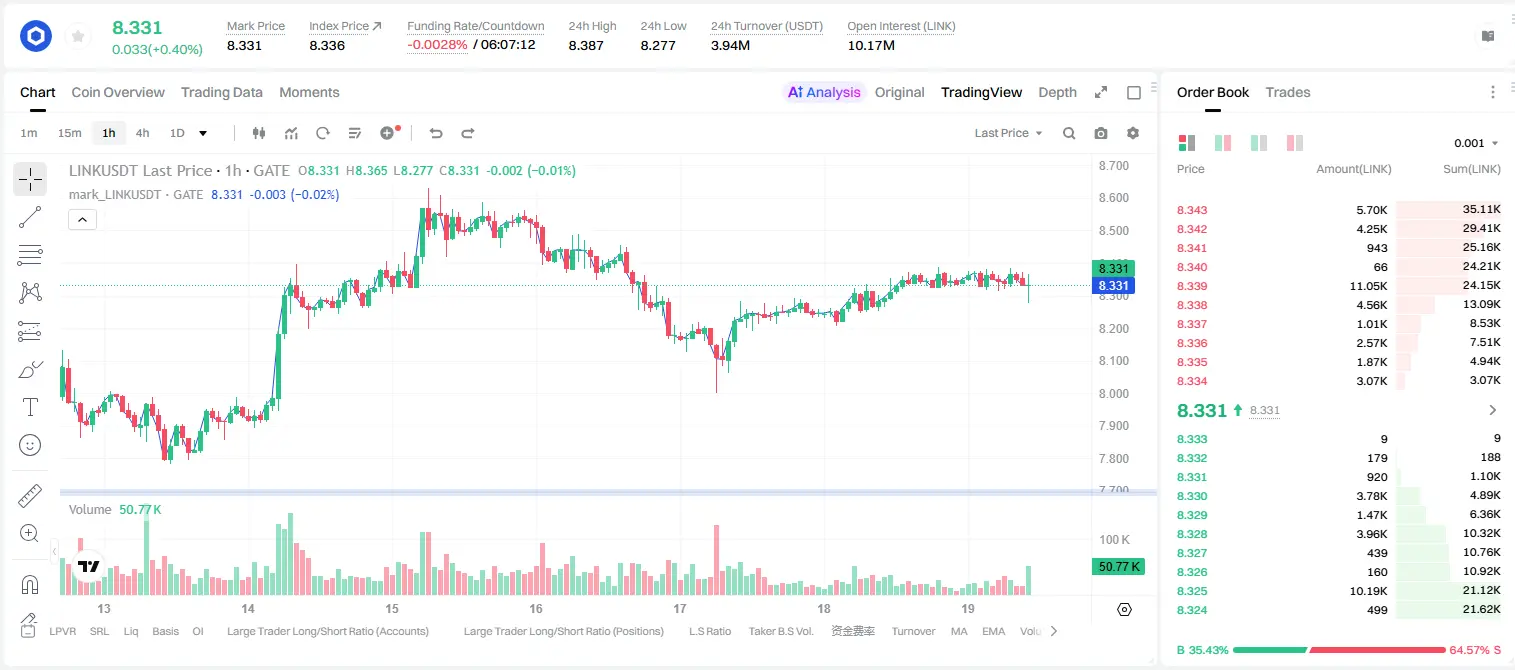
Task: Show only sell orders in order book
Action: point(1295,143)
